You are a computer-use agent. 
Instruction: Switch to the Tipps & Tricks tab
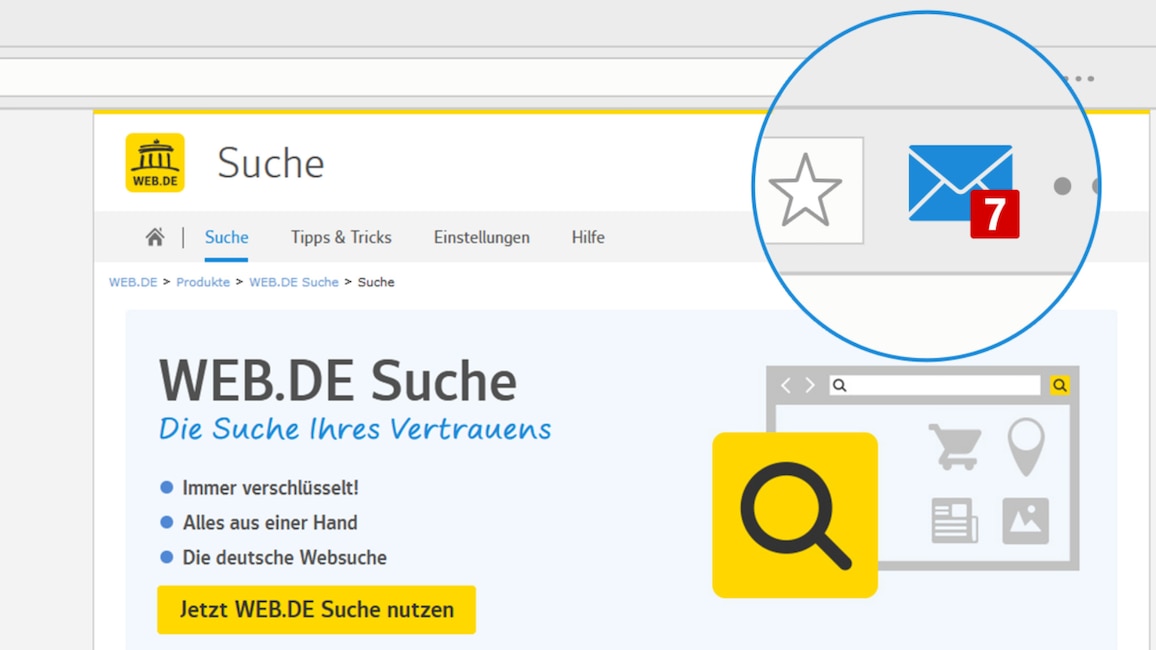click(x=340, y=237)
